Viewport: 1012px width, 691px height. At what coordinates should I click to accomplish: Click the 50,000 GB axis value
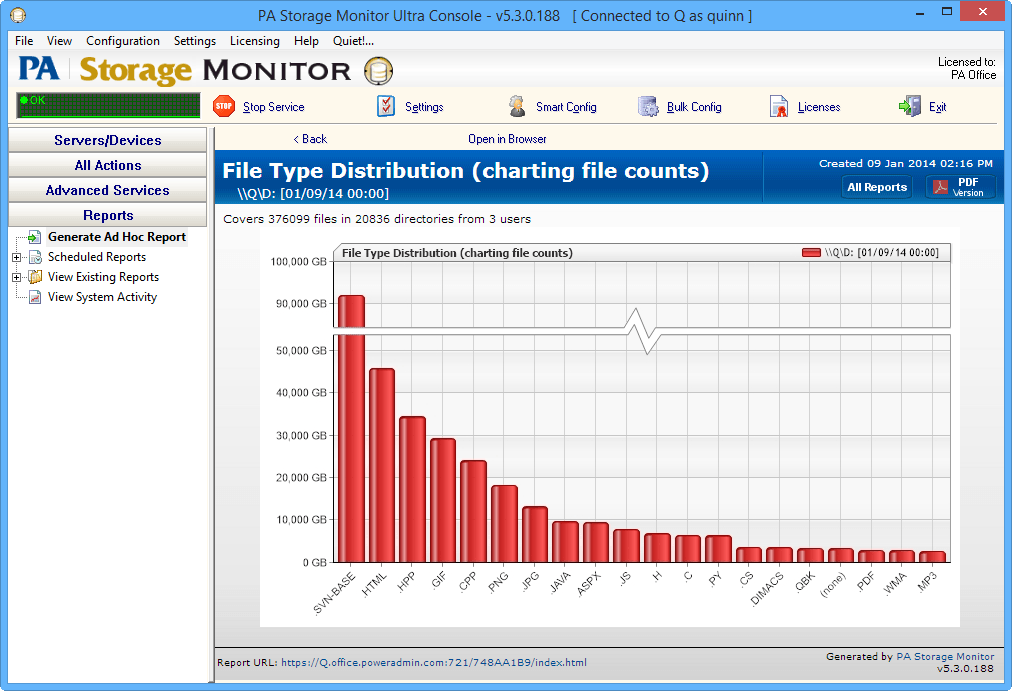[301, 351]
